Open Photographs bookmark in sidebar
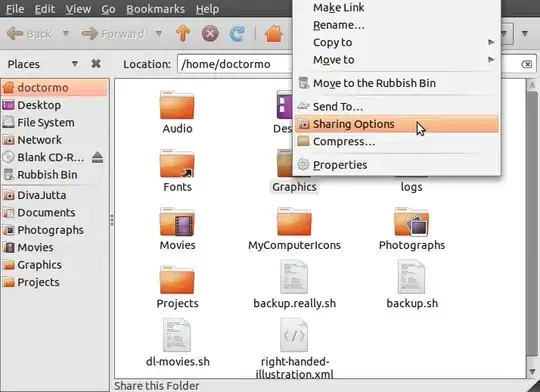This screenshot has height=392, width=540. click(x=54, y=230)
